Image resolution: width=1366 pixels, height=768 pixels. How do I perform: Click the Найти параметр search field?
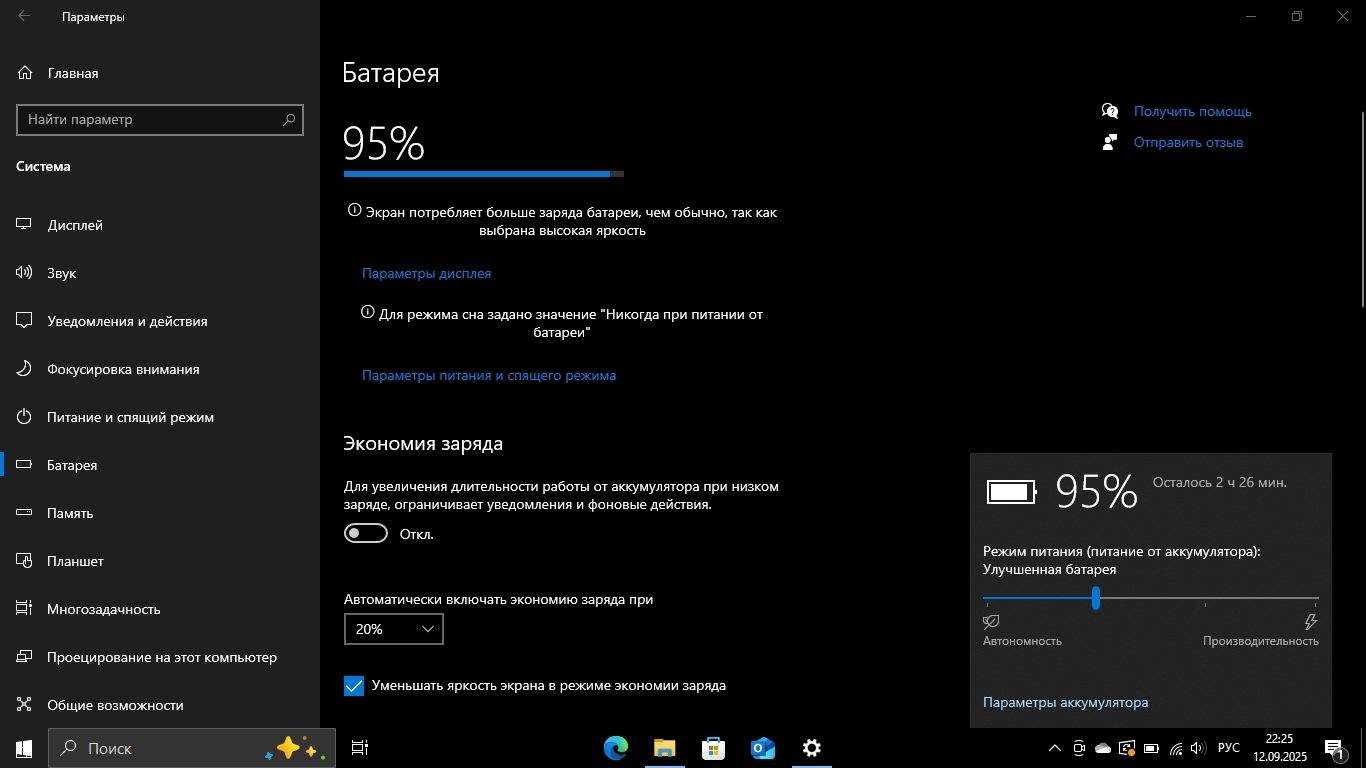(x=150, y=119)
